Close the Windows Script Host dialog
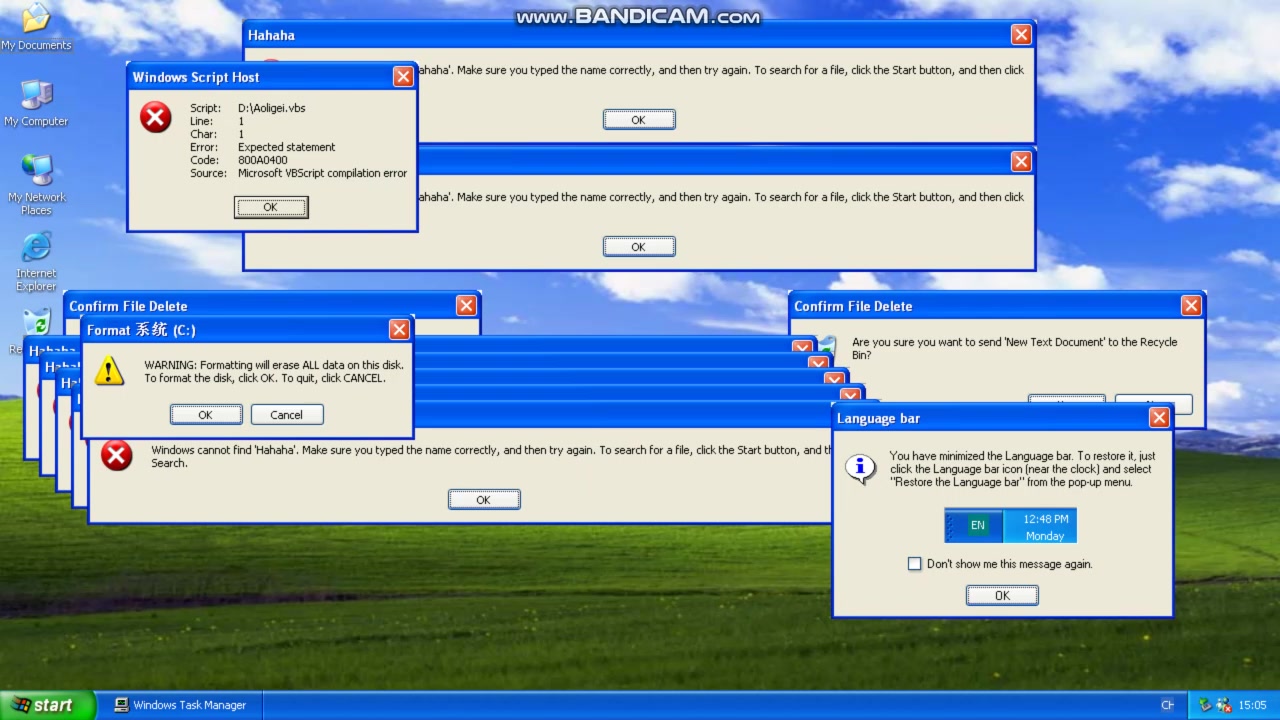Viewport: 1280px width, 720px height. pos(403,77)
